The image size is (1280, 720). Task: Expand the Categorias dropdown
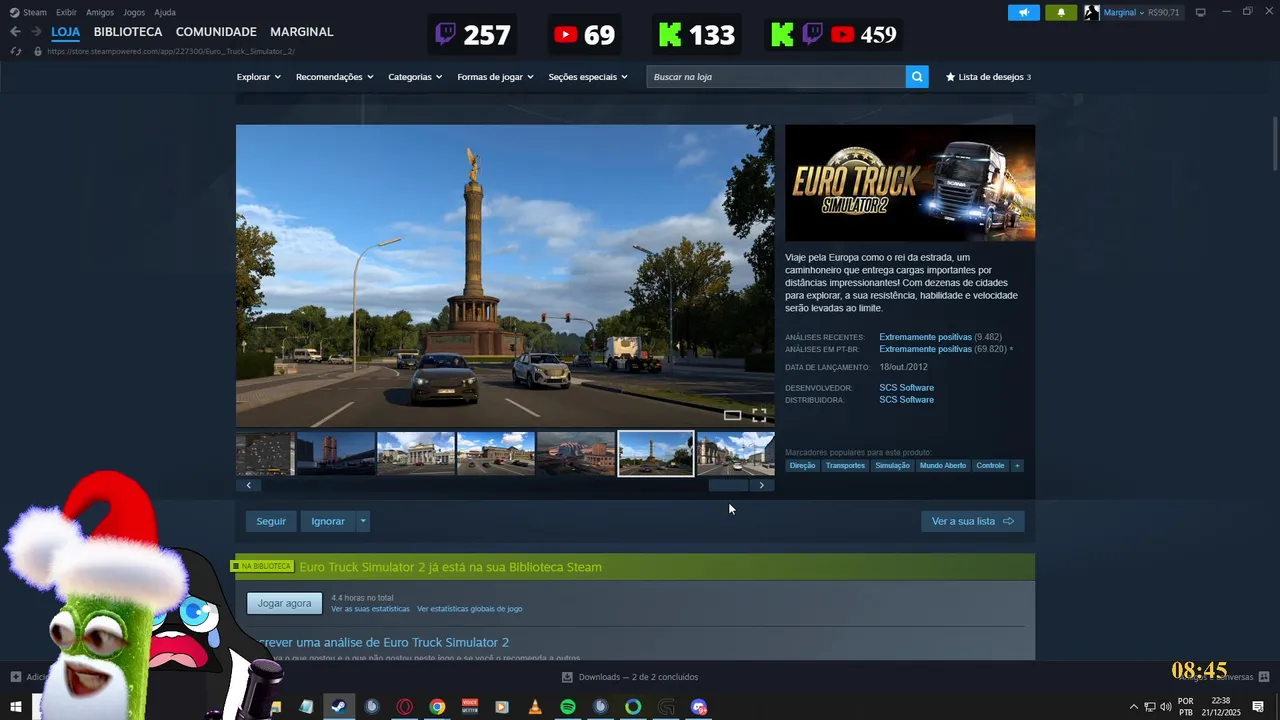click(x=415, y=77)
